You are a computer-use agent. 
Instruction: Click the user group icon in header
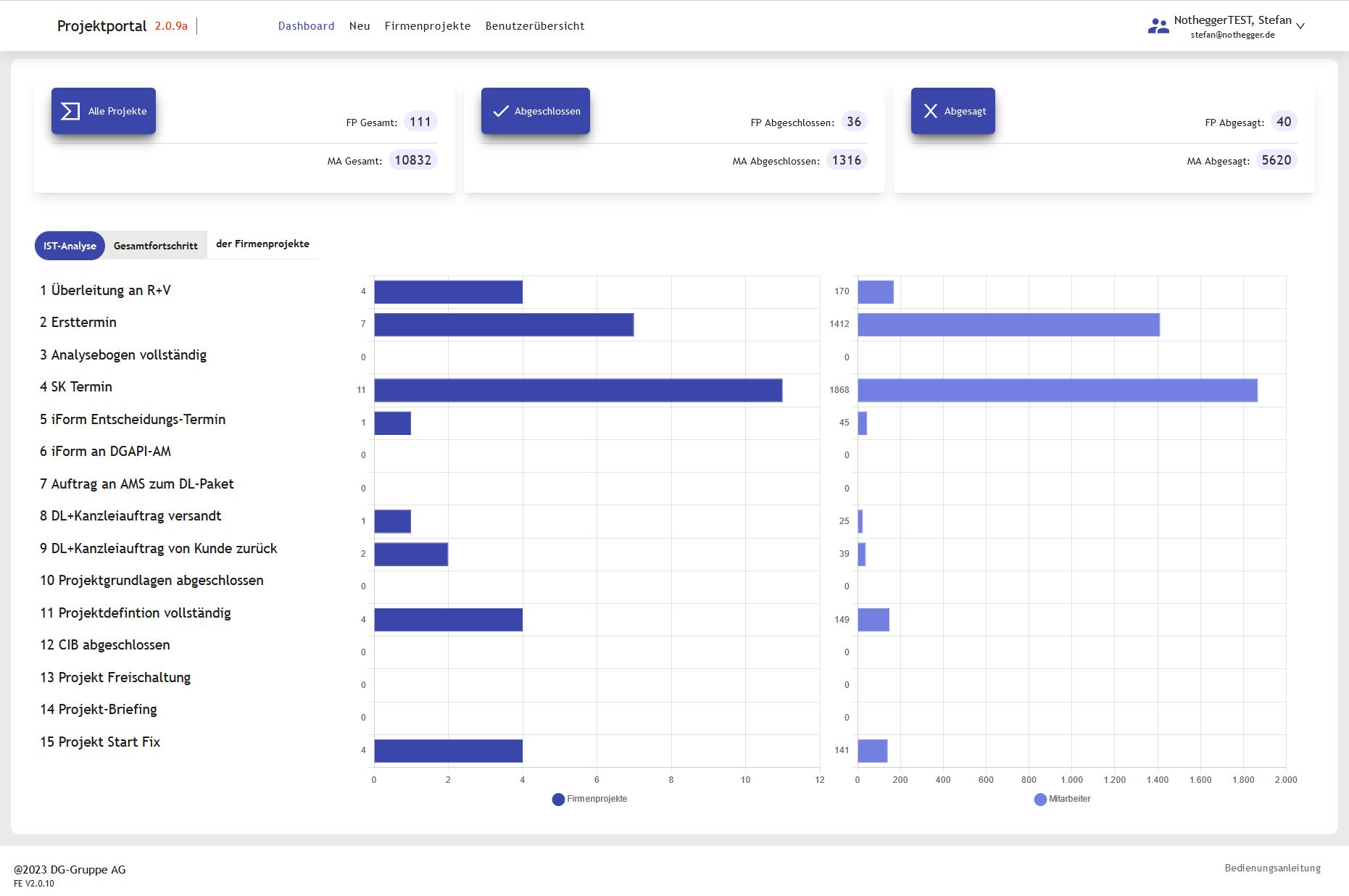1158,26
